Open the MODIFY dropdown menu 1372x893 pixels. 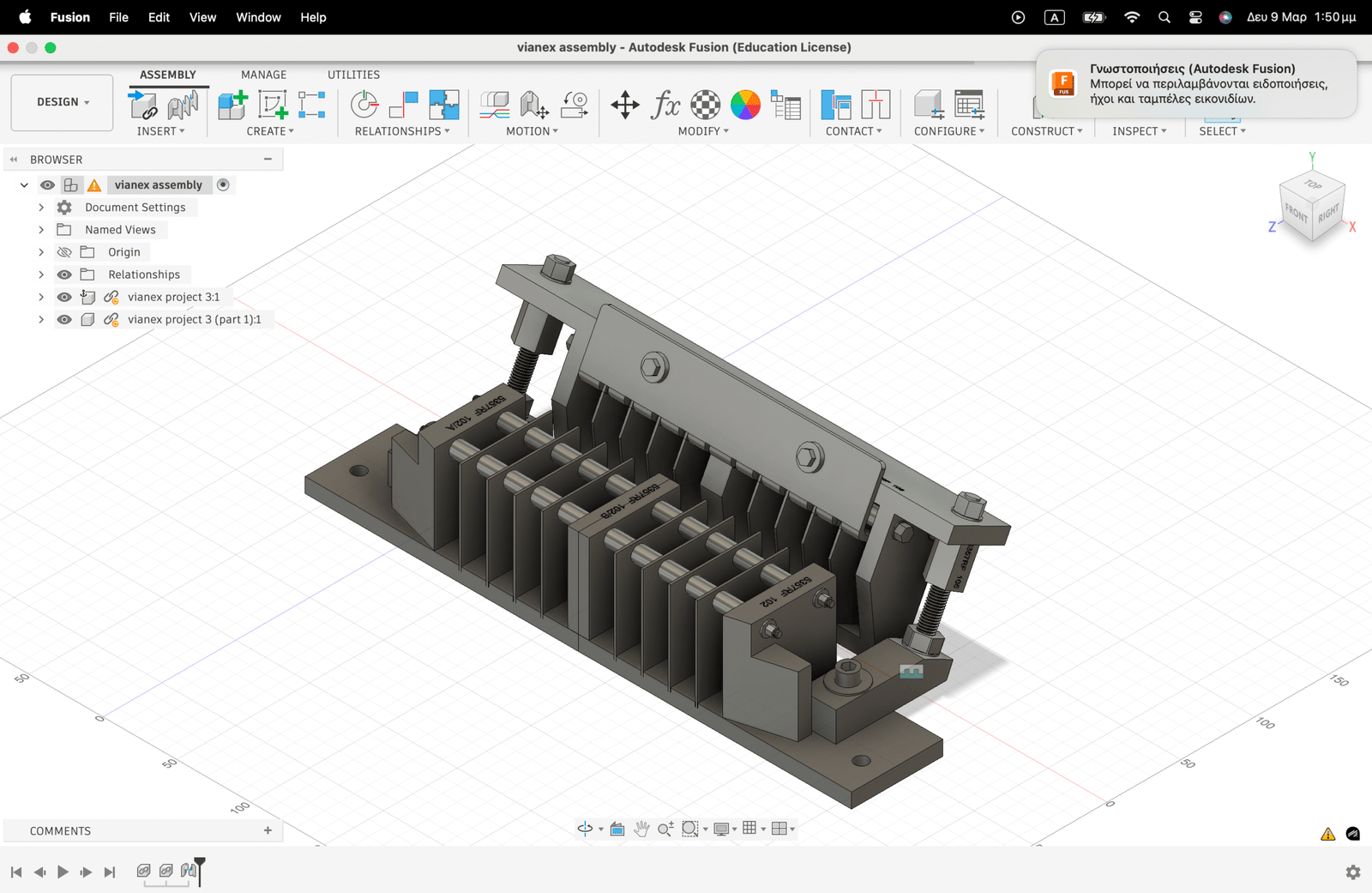[x=703, y=131]
